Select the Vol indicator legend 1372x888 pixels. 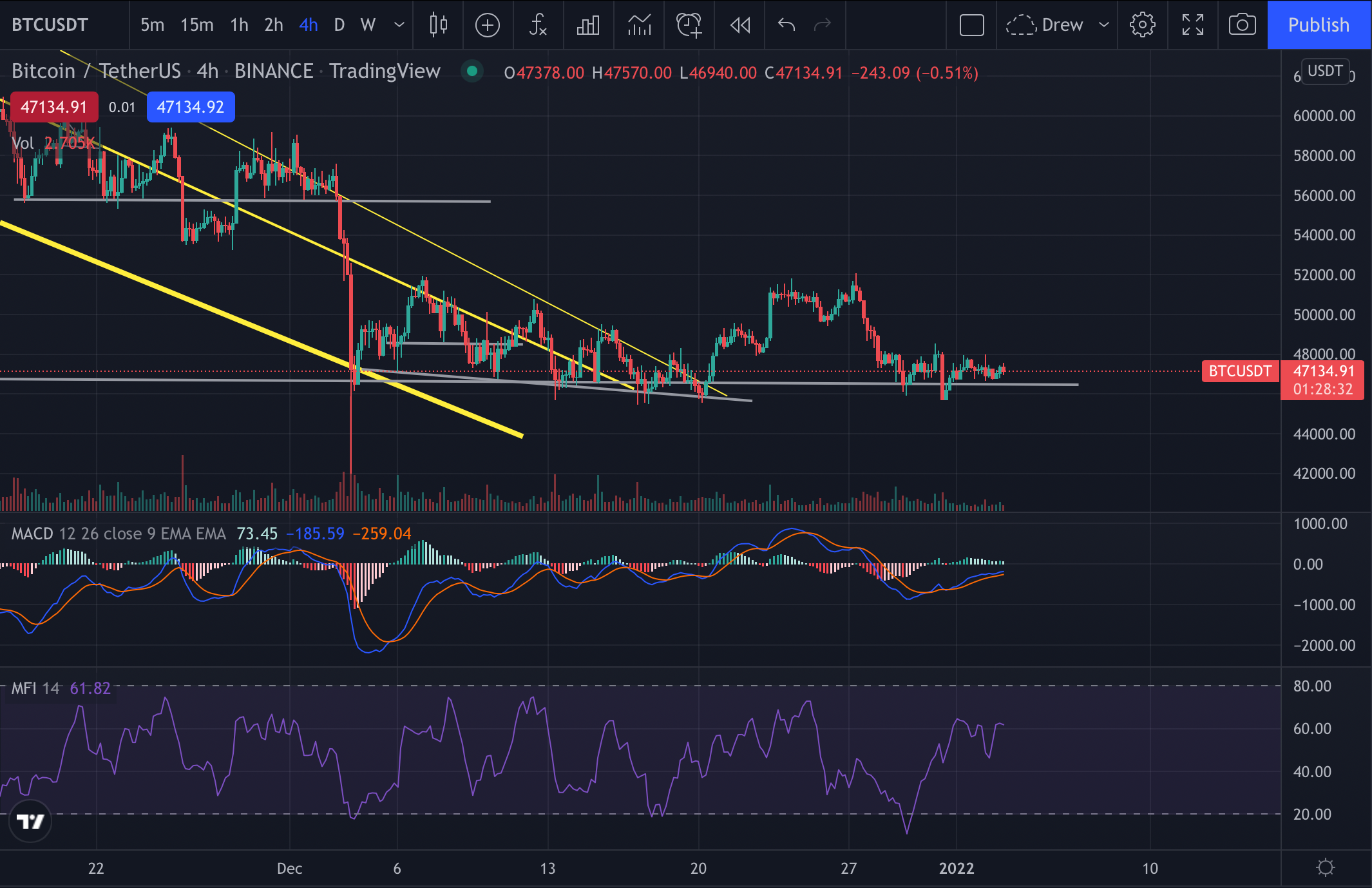pyautogui.click(x=23, y=143)
